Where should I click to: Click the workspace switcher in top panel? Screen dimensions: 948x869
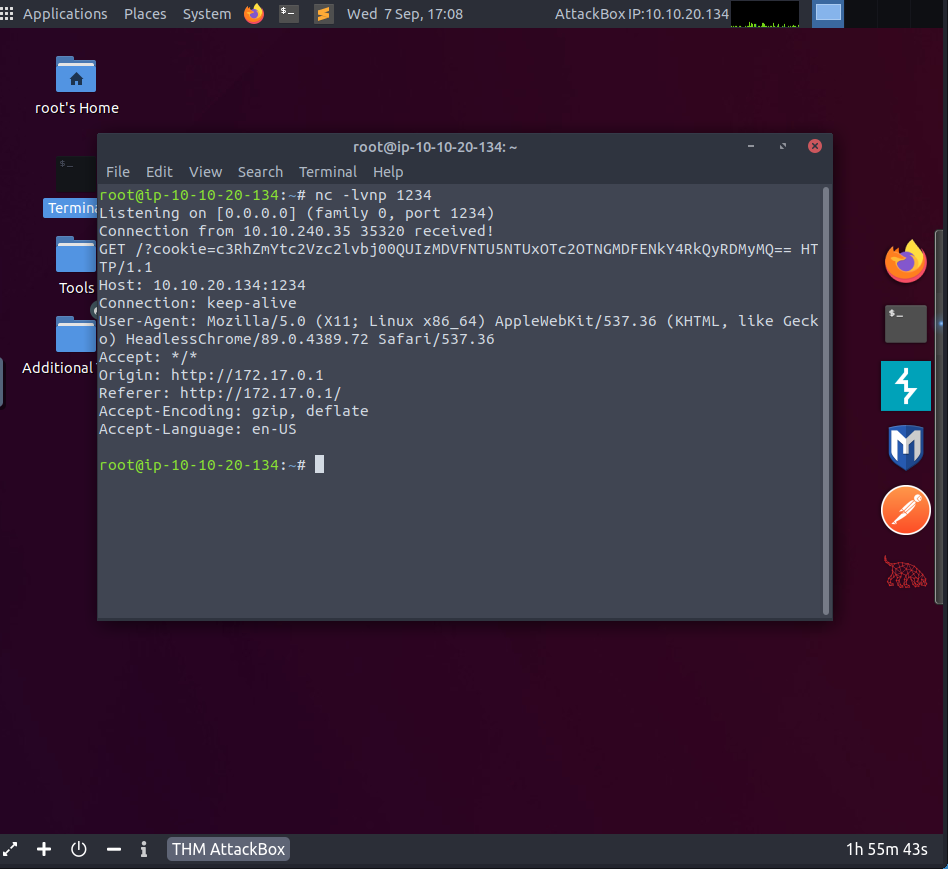[827, 14]
